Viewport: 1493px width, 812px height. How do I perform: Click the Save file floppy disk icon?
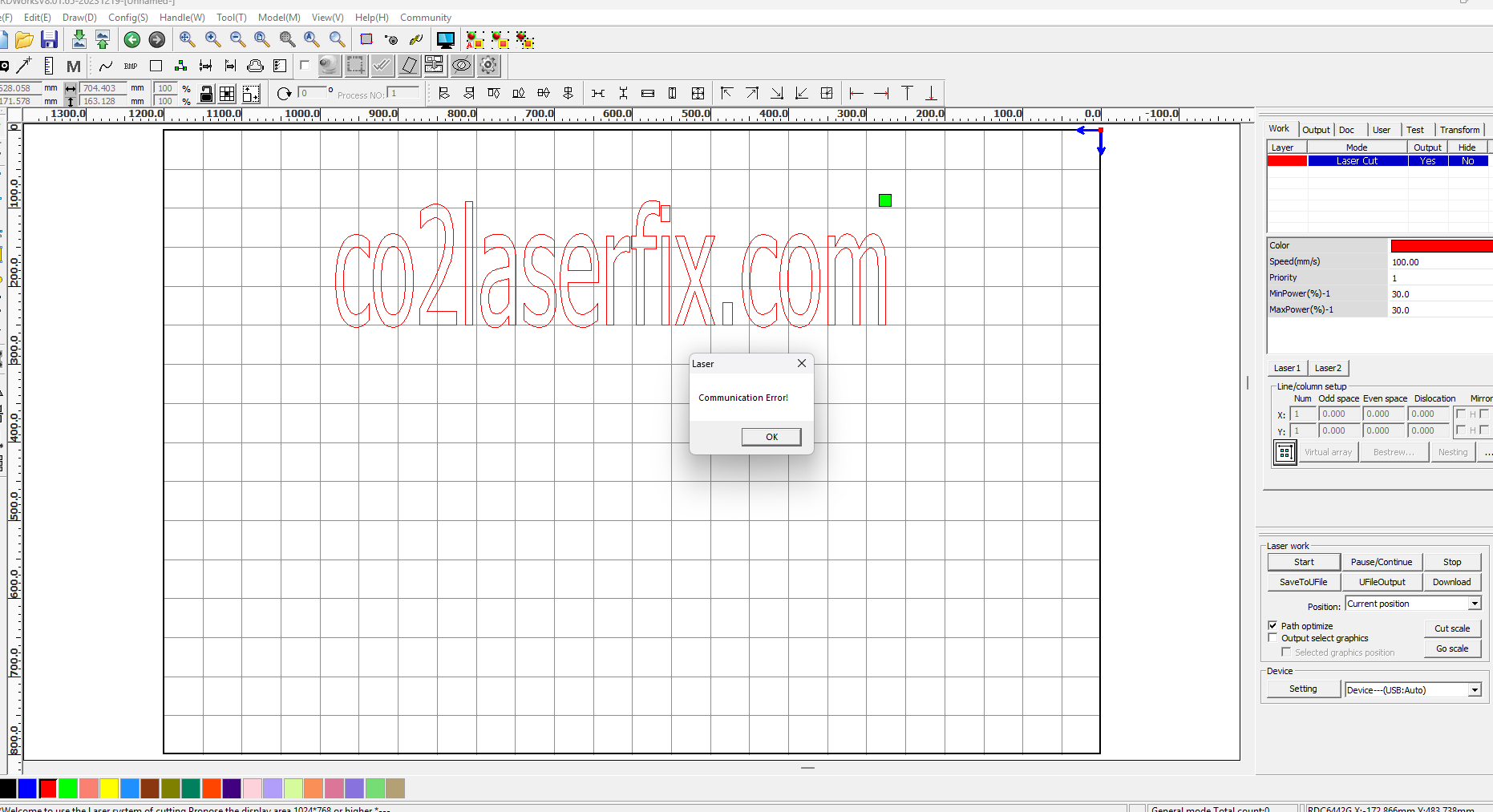tap(49, 39)
